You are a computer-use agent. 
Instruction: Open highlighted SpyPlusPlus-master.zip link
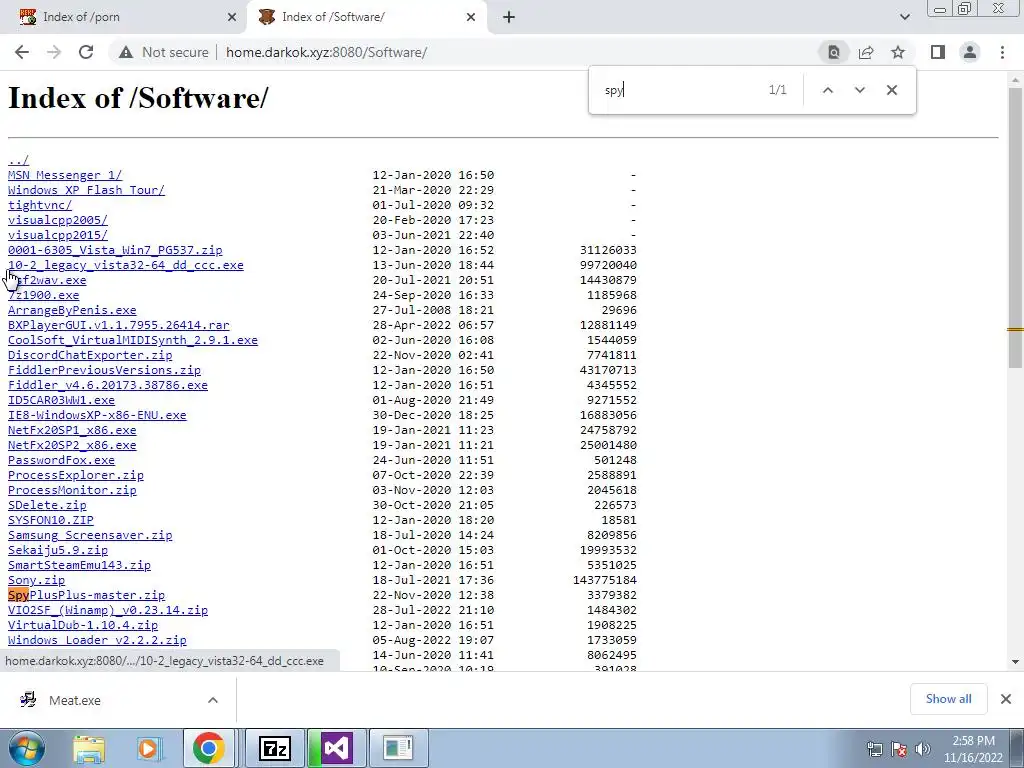click(86, 596)
